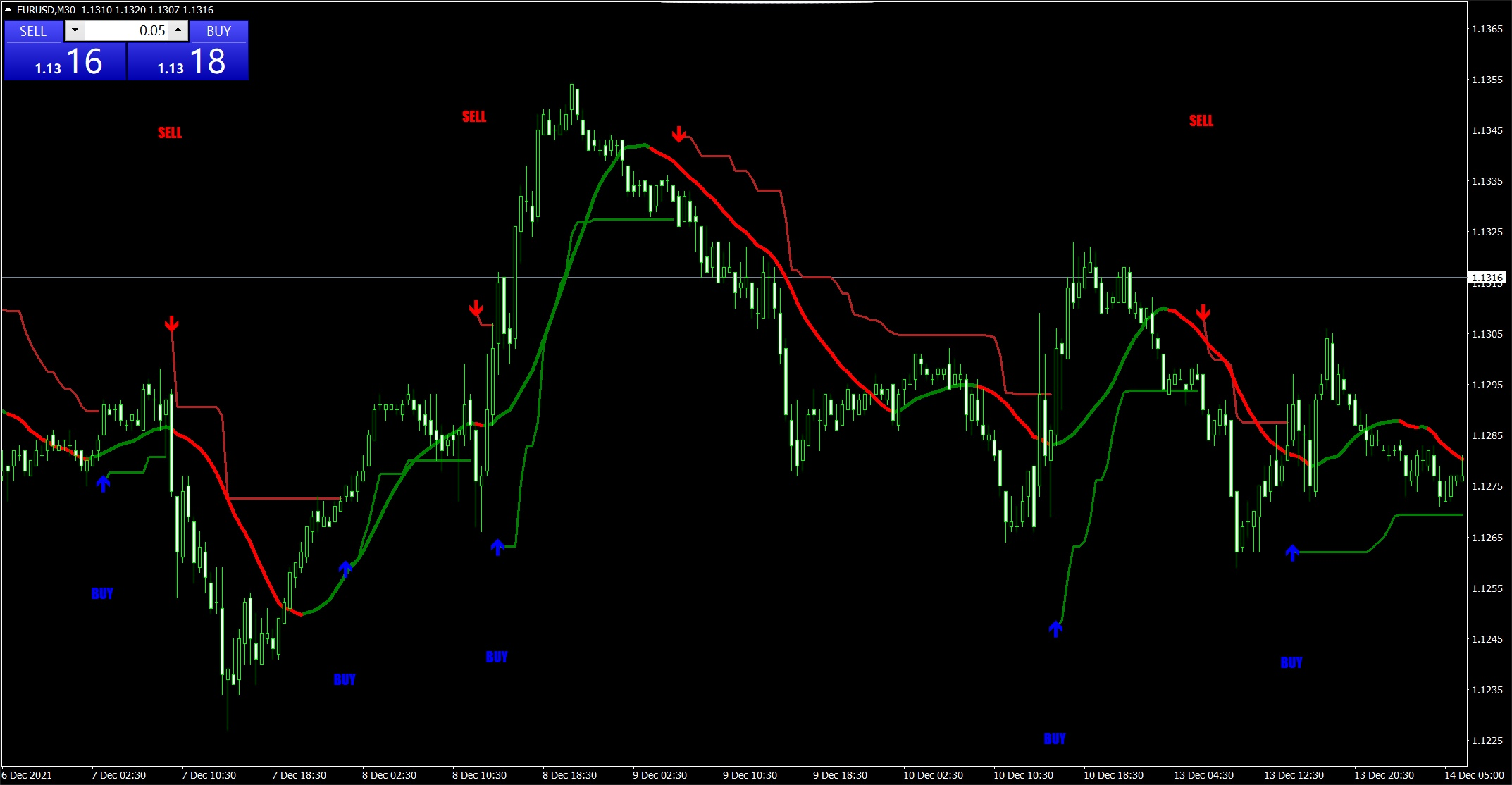Click the 0.05 lot size field
Viewport: 1512px width, 785px height.
pos(127,30)
